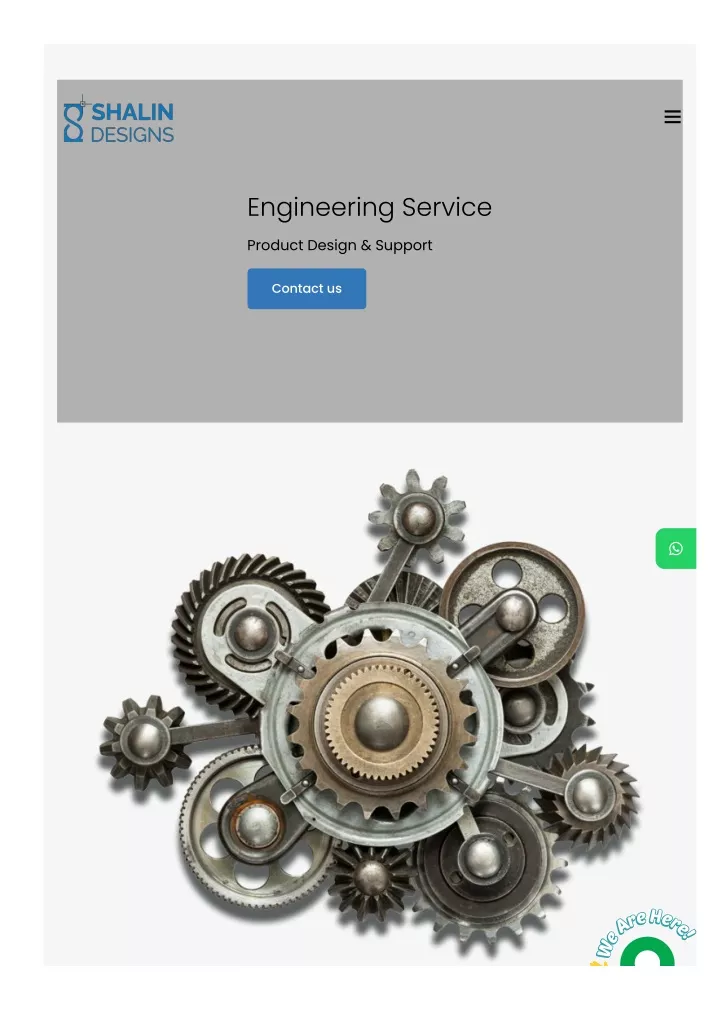Click the SHALIN DESIGNS logo text
Image resolution: width=720 pixels, height=1018 pixels.
pyautogui.click(x=132, y=122)
